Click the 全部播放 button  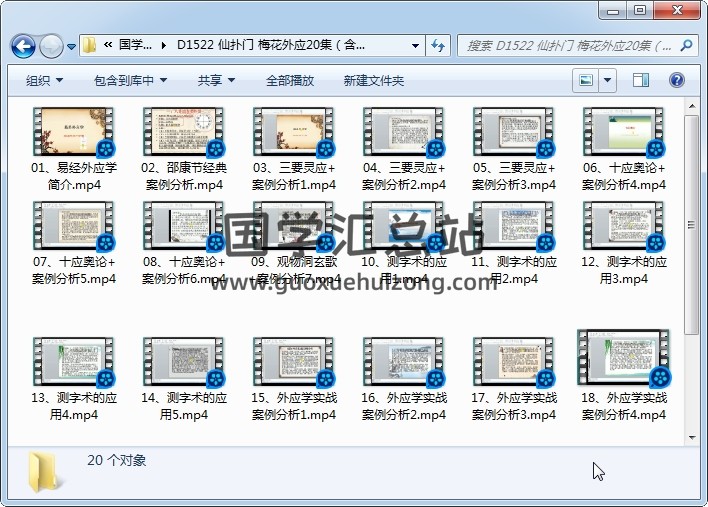pyautogui.click(x=290, y=80)
